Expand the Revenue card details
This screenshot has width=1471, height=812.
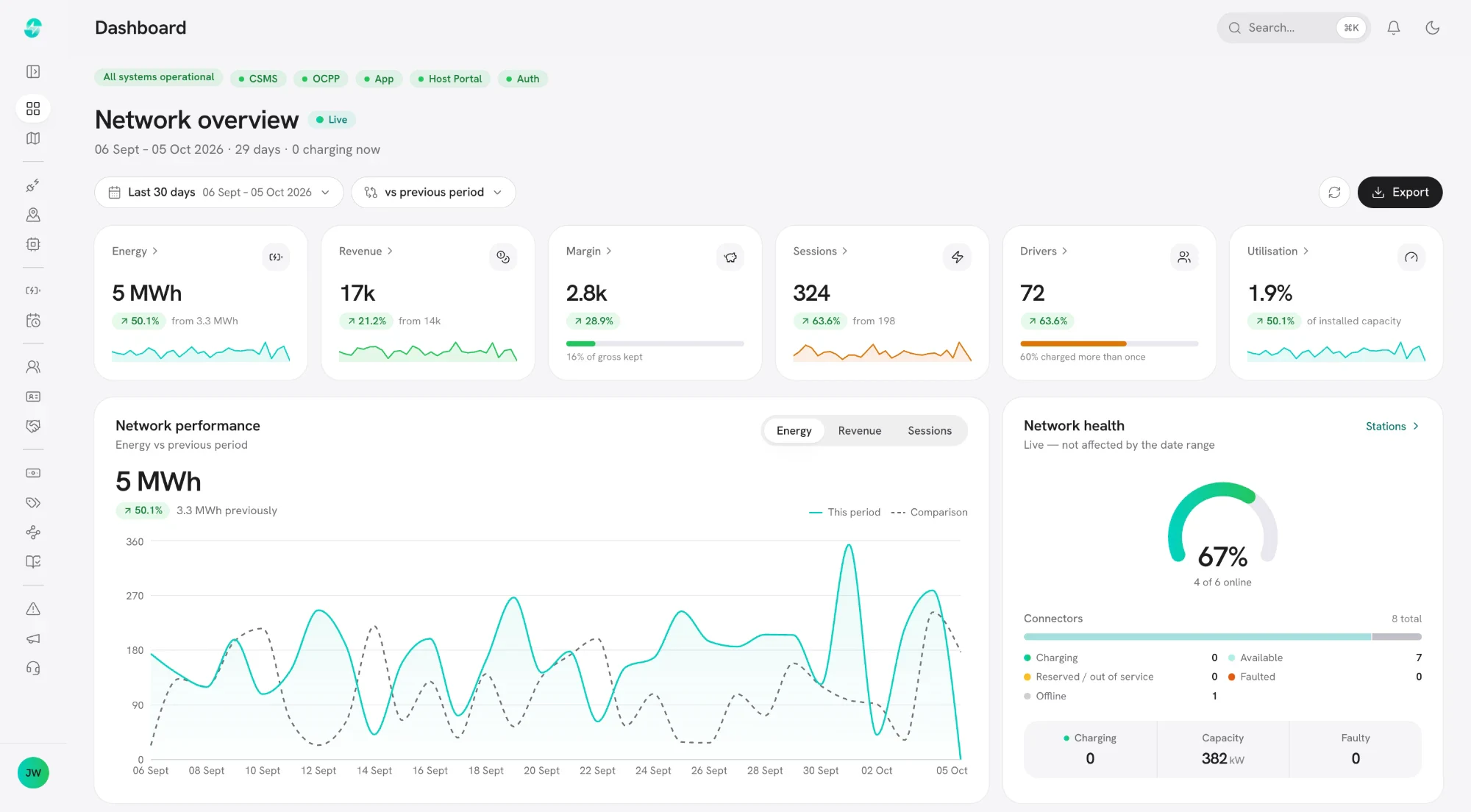pyautogui.click(x=366, y=252)
